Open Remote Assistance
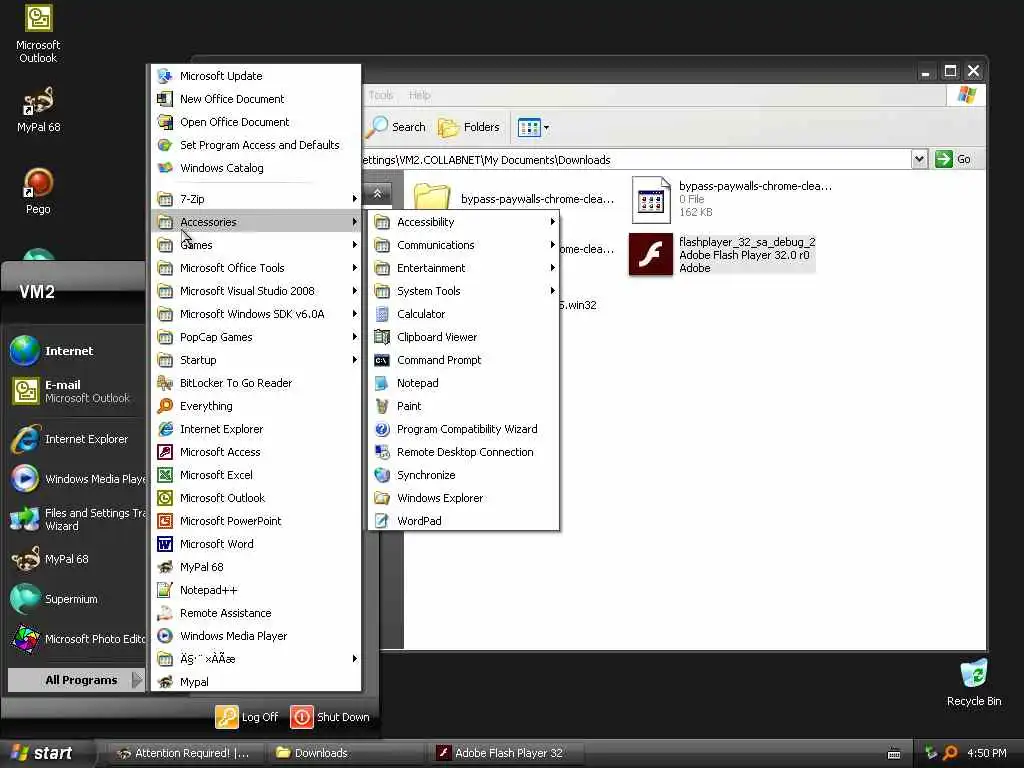The height and width of the screenshot is (768, 1024). point(256,613)
